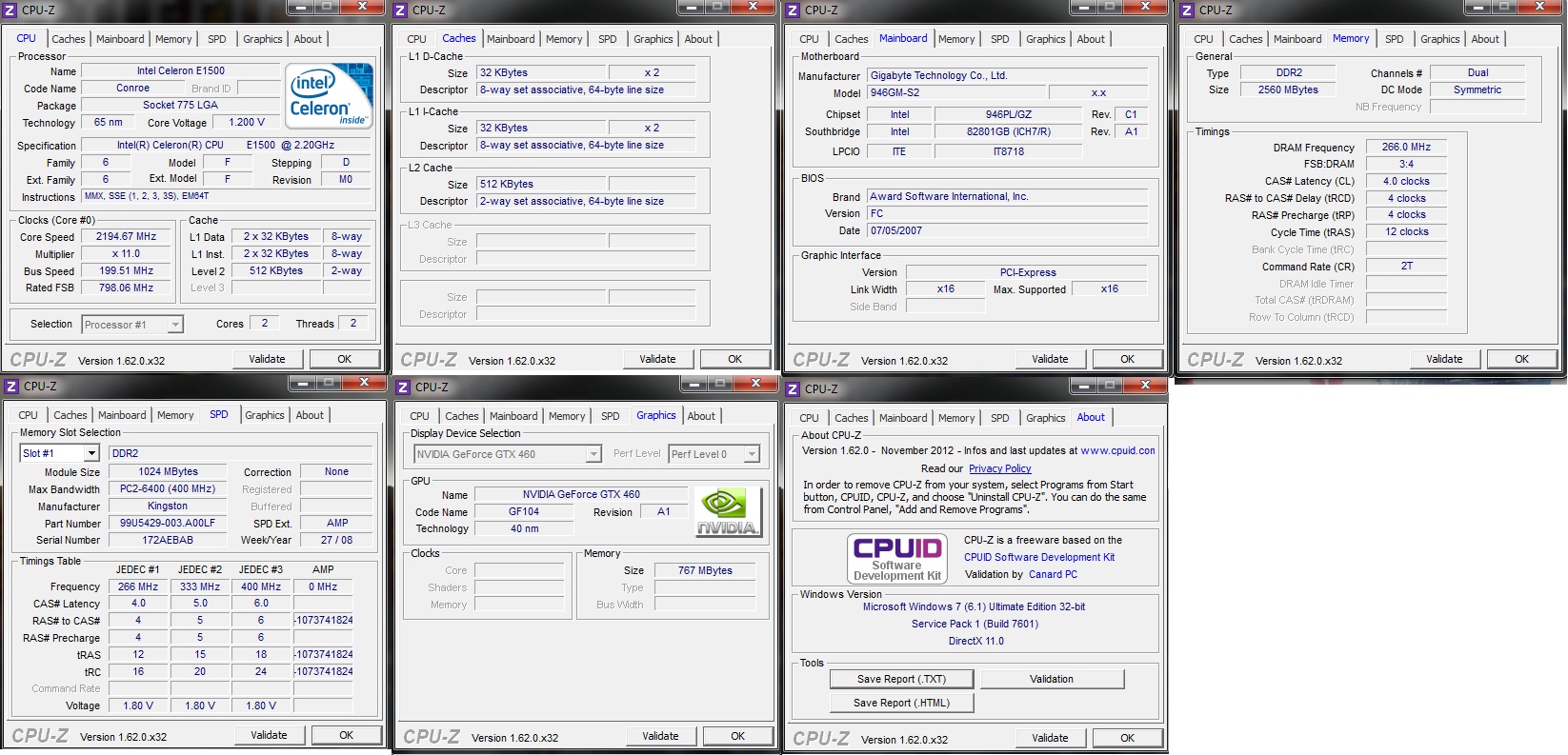Screen dimensions: 1568x755
Task: Click OK in the SPD window
Action: (x=347, y=735)
